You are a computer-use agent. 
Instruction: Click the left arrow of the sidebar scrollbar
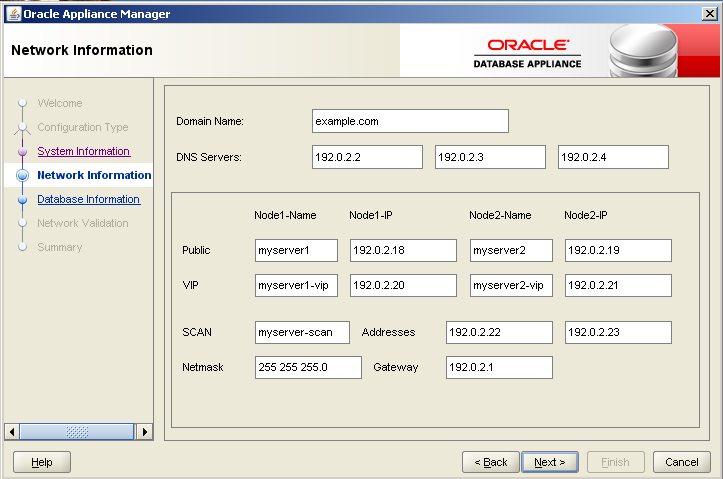(12, 432)
